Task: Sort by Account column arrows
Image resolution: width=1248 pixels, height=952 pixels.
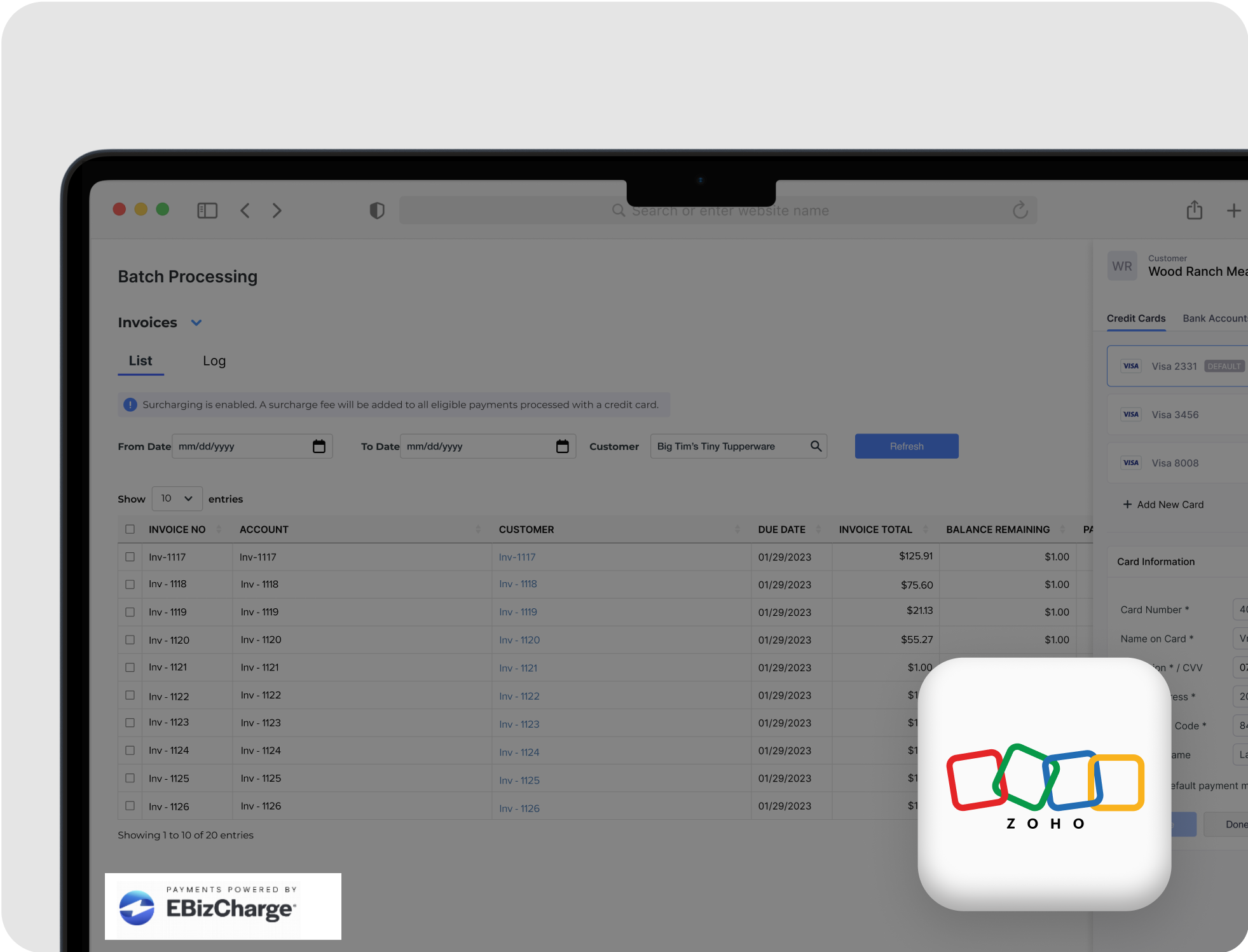Action: tap(478, 529)
